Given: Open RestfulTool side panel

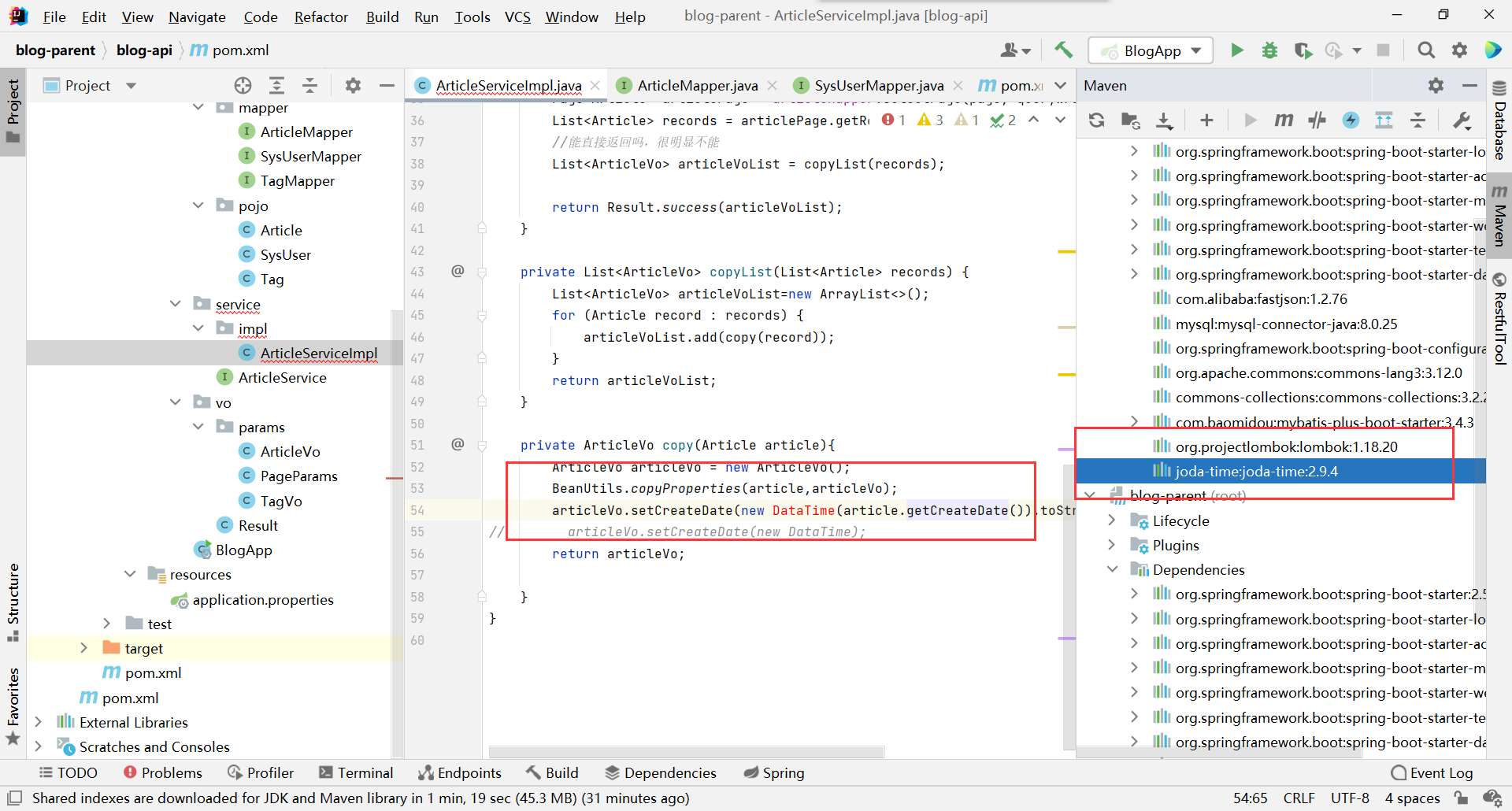Looking at the screenshot, I should 1499,319.
